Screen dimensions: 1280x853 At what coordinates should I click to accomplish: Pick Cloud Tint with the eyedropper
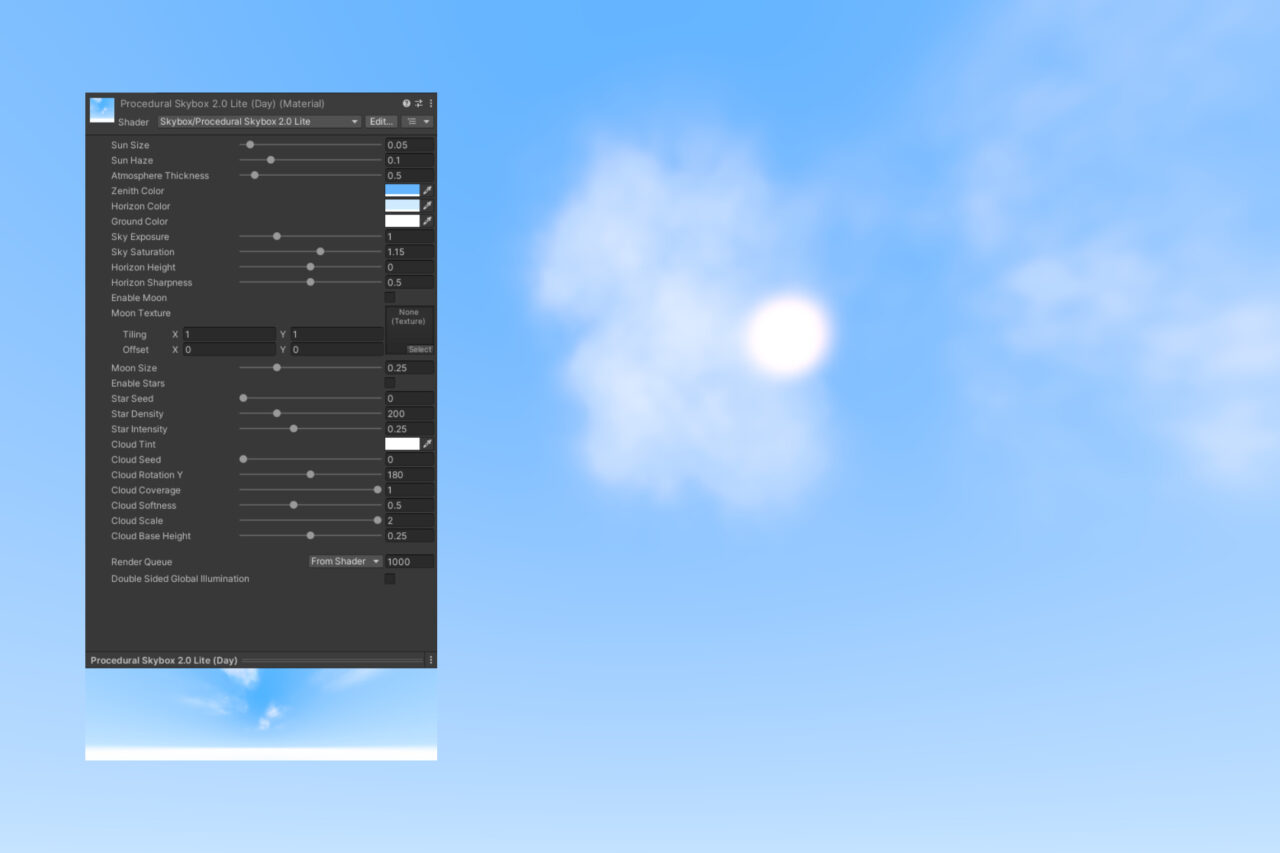428,444
